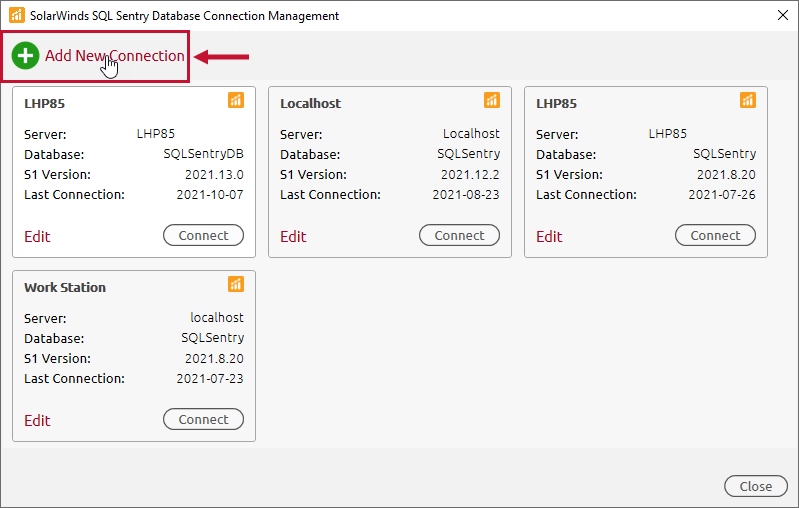The image size is (799, 508).
Task: Open Edit for the Localhost connection card
Action: coord(293,236)
